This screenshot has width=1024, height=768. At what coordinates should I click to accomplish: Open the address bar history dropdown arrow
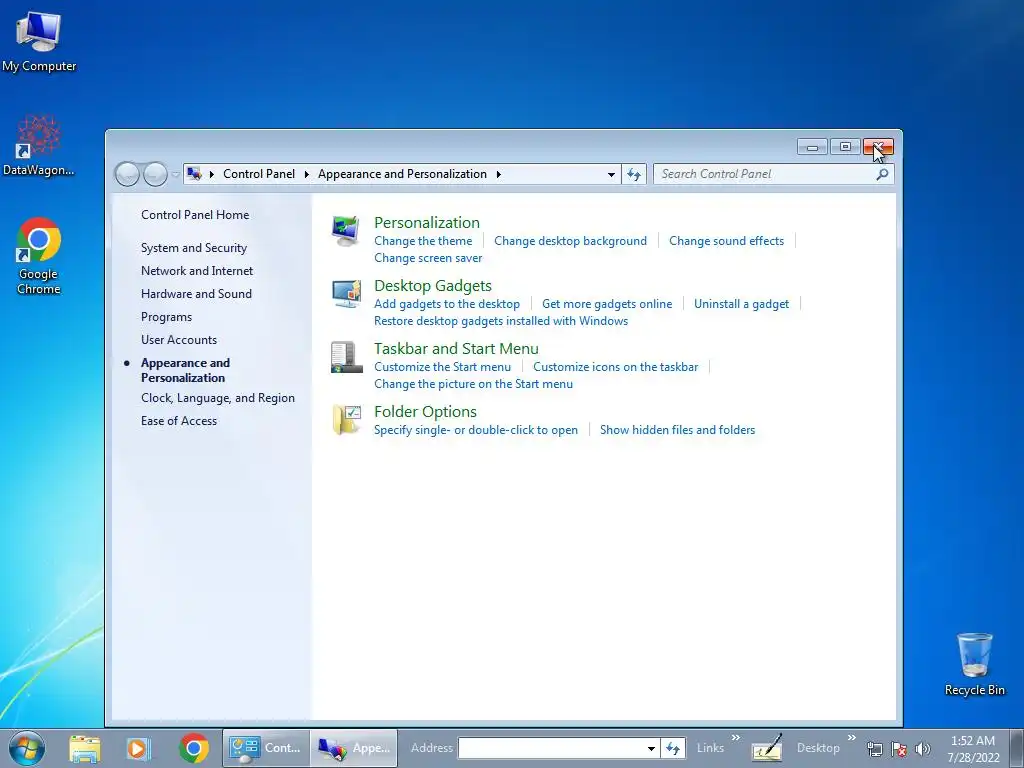(x=611, y=174)
